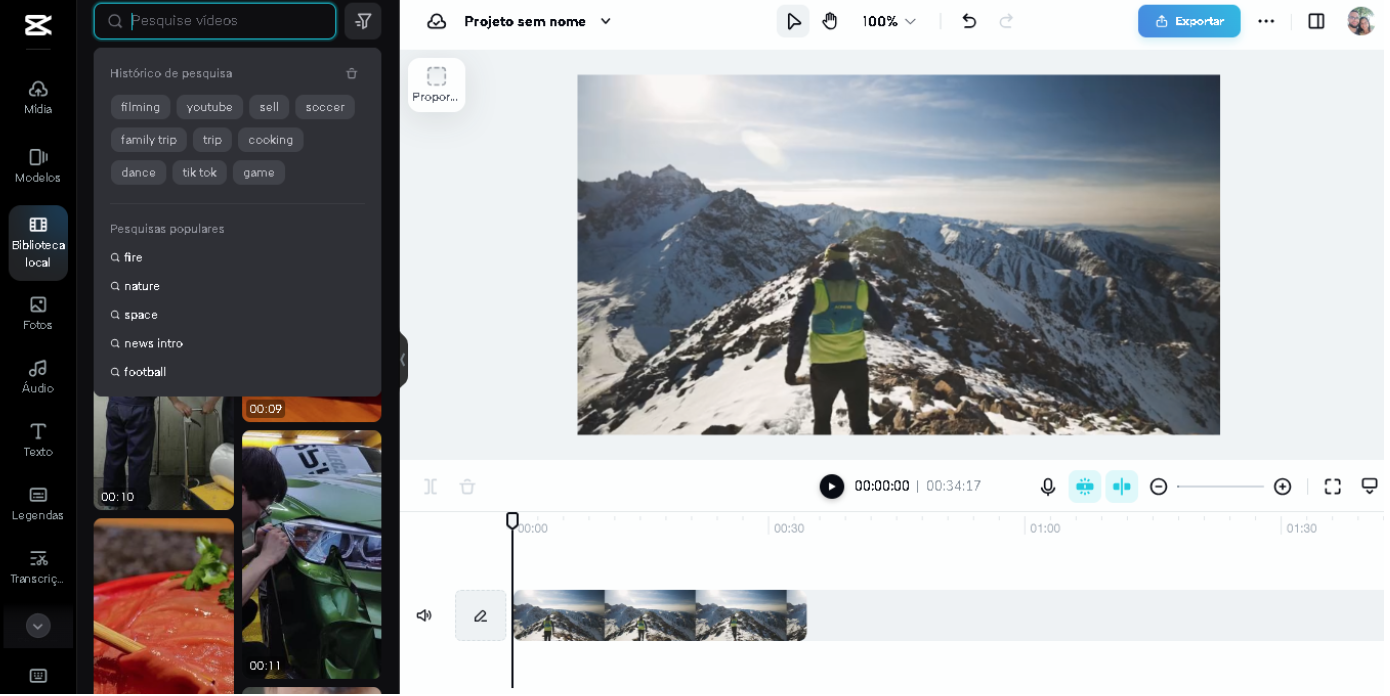Image resolution: width=1390 pixels, height=696 pixels.
Task: Open the Áudio panel
Action: (x=38, y=377)
